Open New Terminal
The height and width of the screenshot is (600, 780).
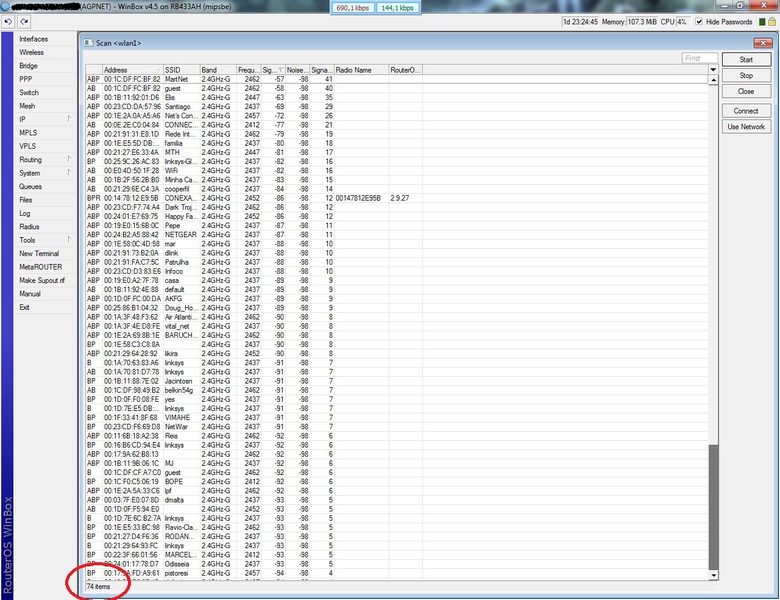(39, 254)
